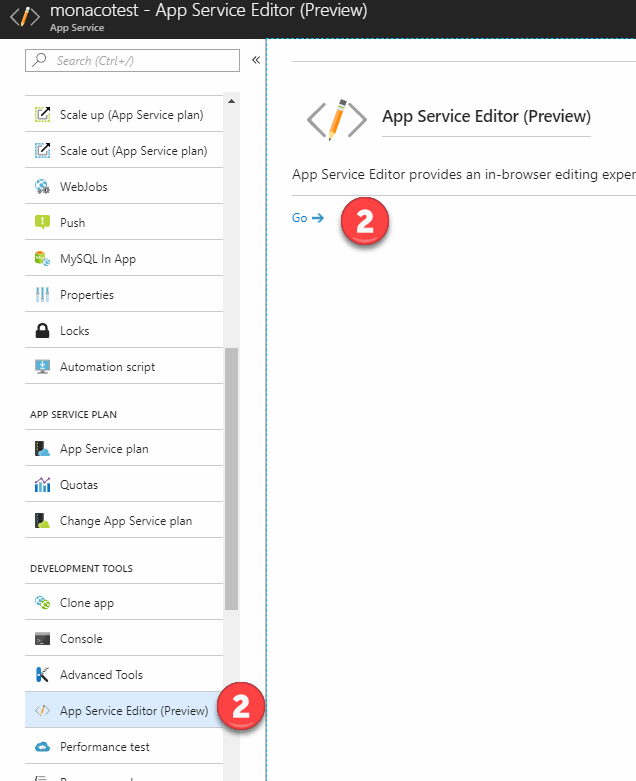Image resolution: width=636 pixels, height=781 pixels.
Task: Select Push menu entry
Action: (124, 222)
